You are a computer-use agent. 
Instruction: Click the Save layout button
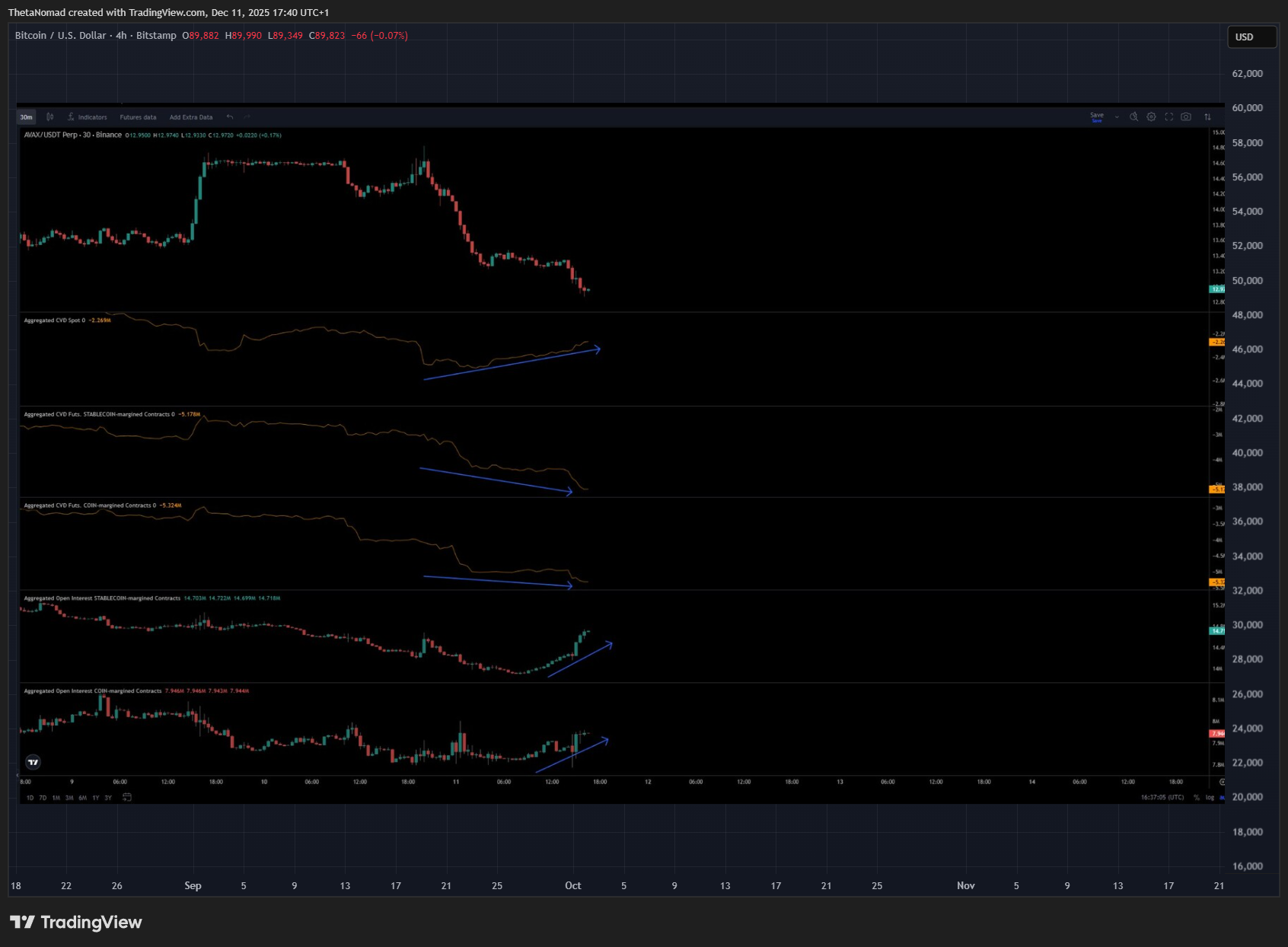click(1097, 116)
